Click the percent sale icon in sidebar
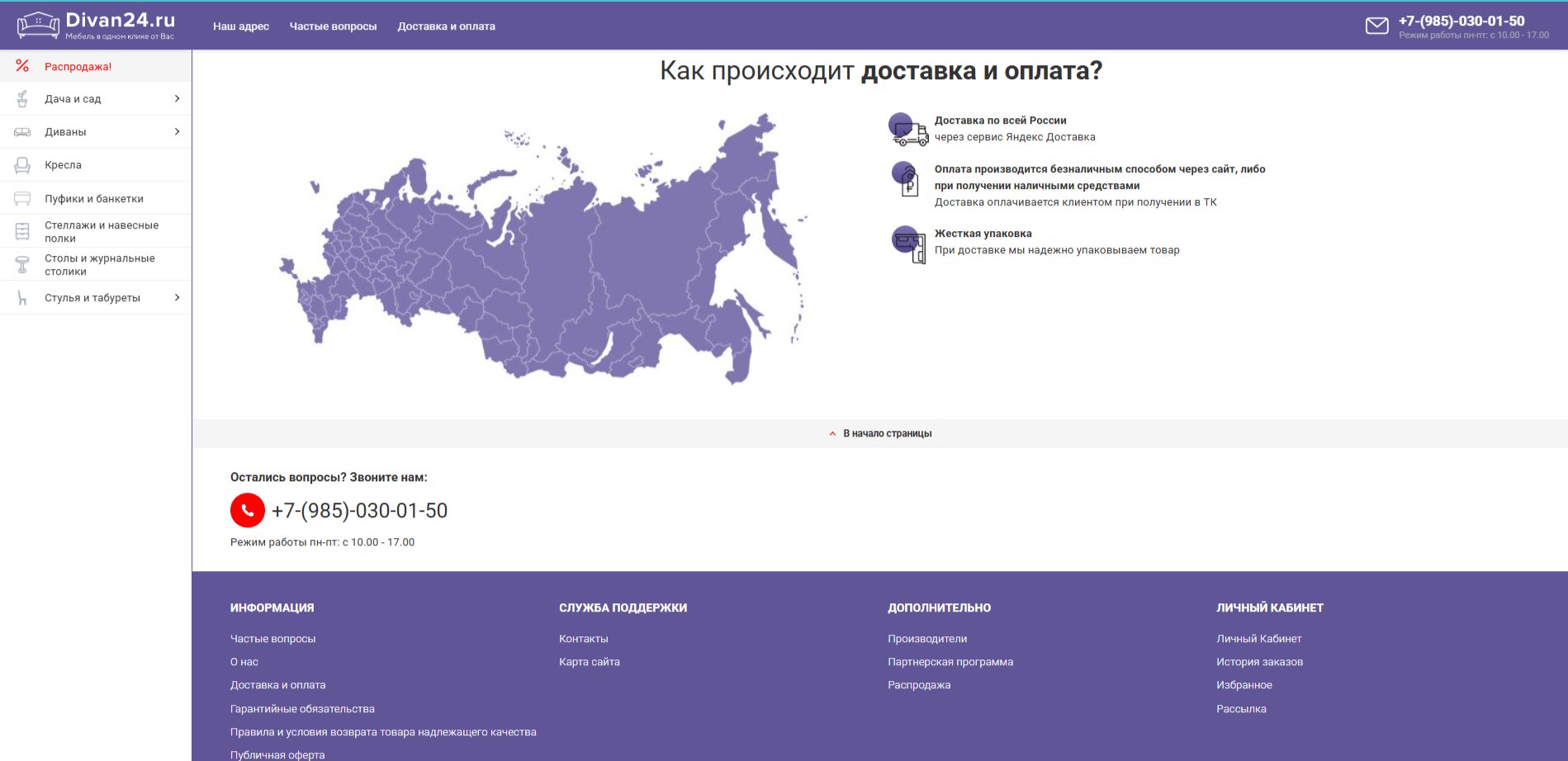The height and width of the screenshot is (761, 1568). tap(22, 66)
